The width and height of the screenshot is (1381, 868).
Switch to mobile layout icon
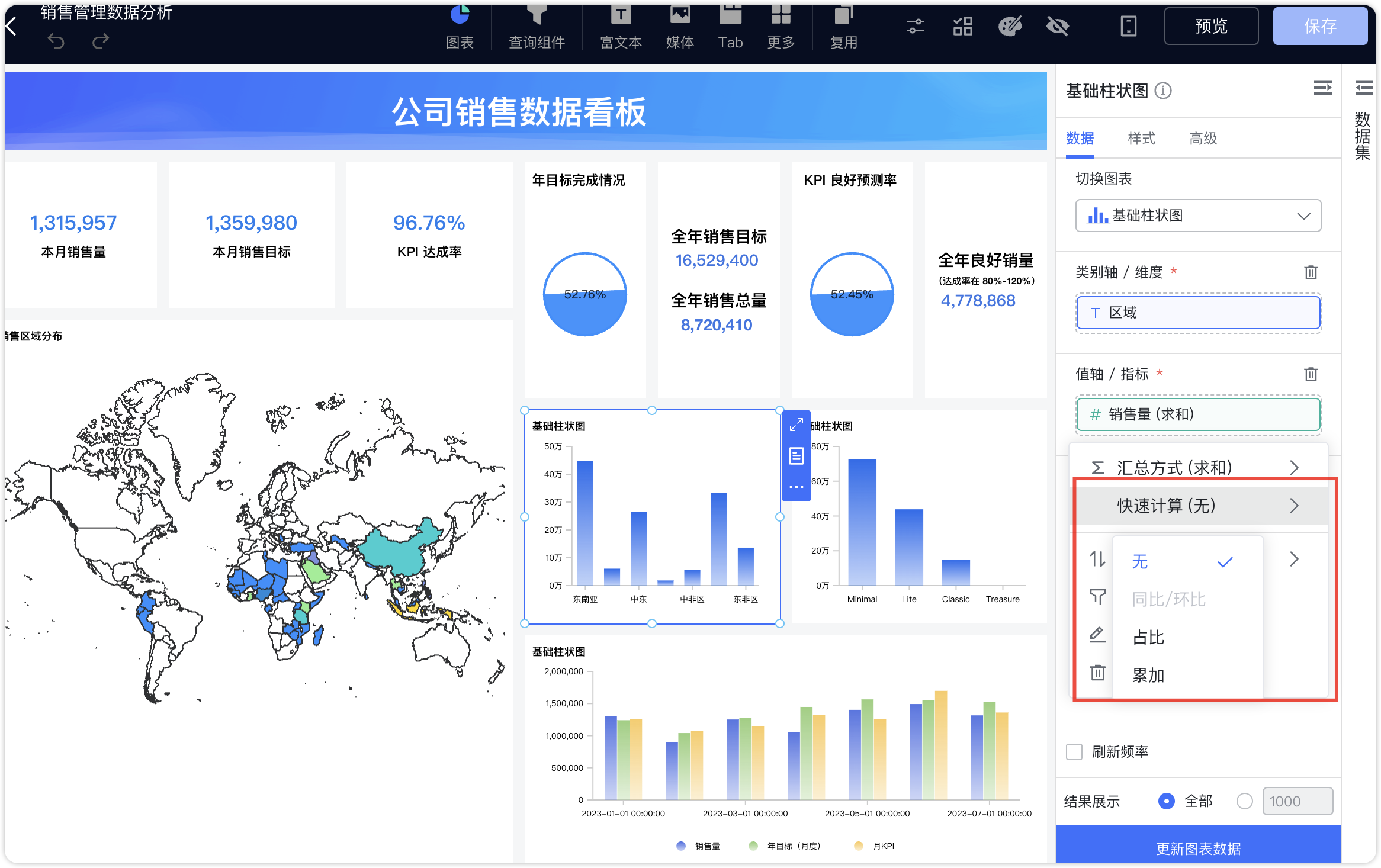coord(1129,26)
